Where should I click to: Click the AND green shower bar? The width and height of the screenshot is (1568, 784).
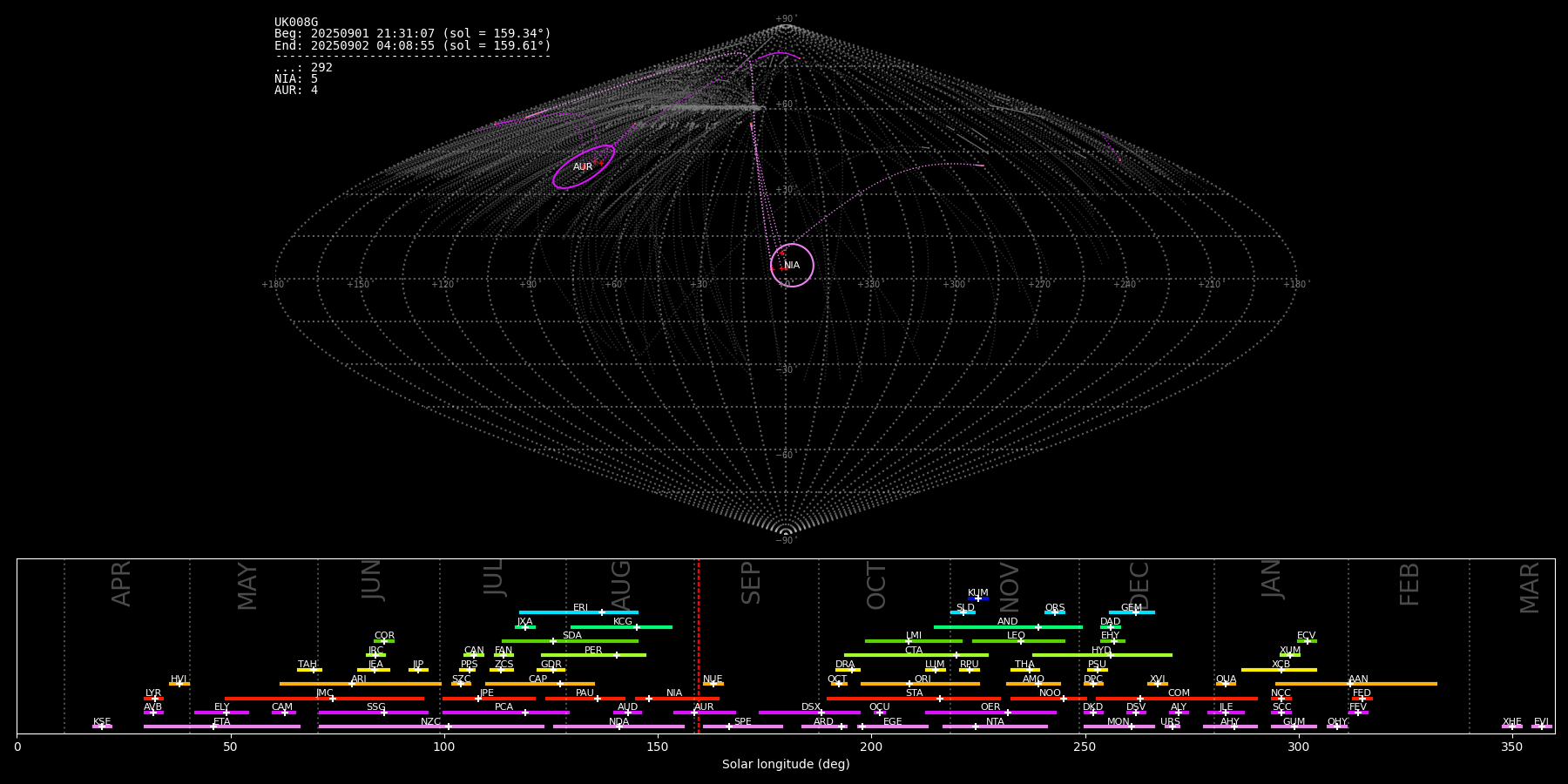coord(1008,626)
